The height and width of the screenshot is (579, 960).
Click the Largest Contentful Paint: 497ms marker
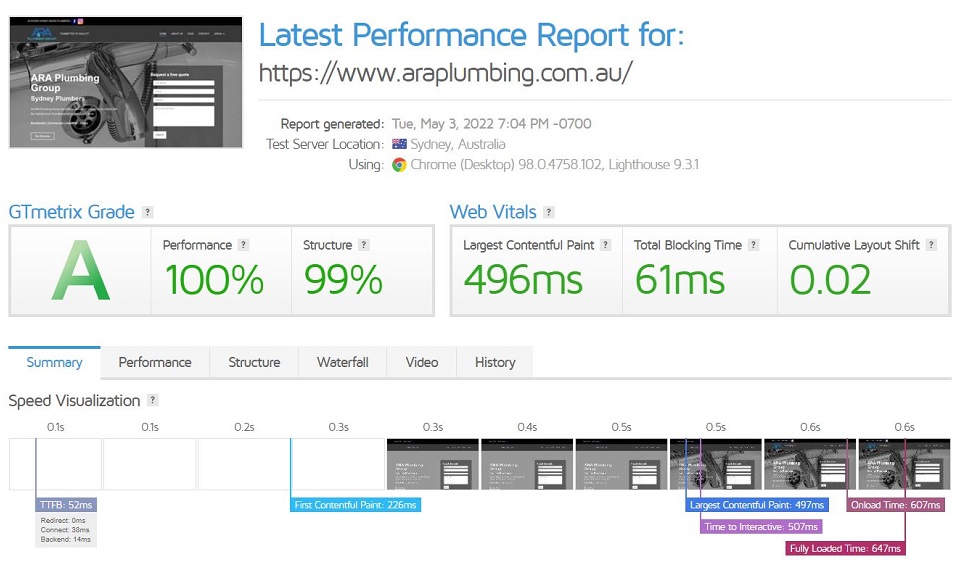click(x=757, y=505)
